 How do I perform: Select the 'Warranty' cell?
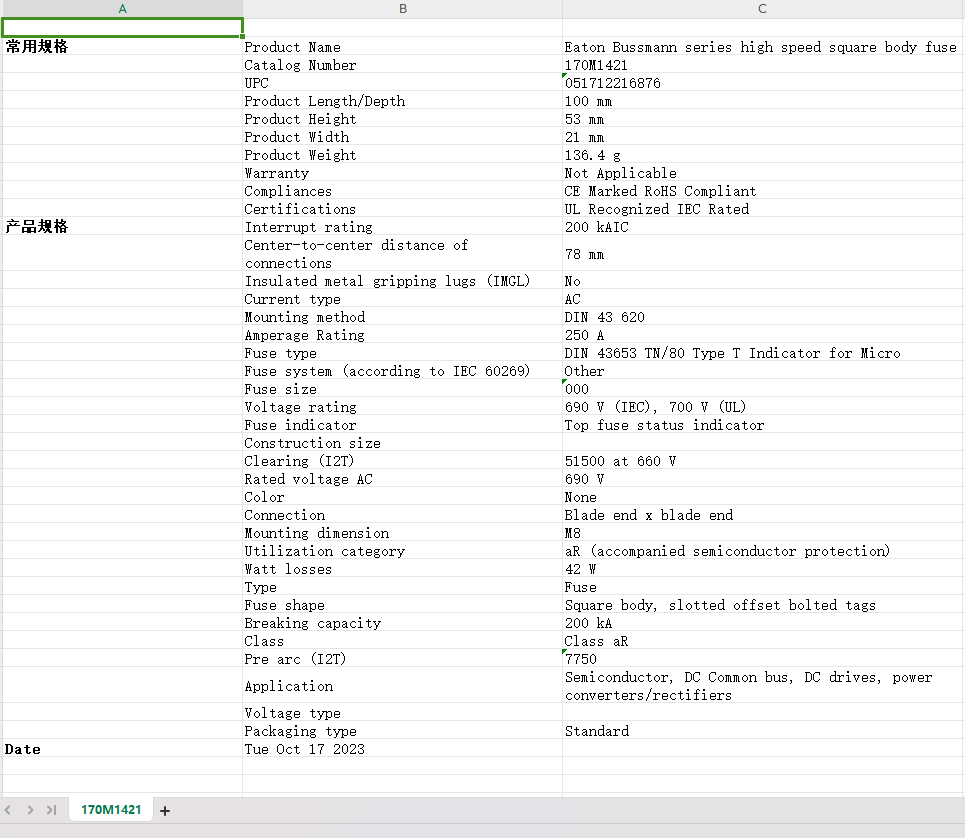coord(402,173)
